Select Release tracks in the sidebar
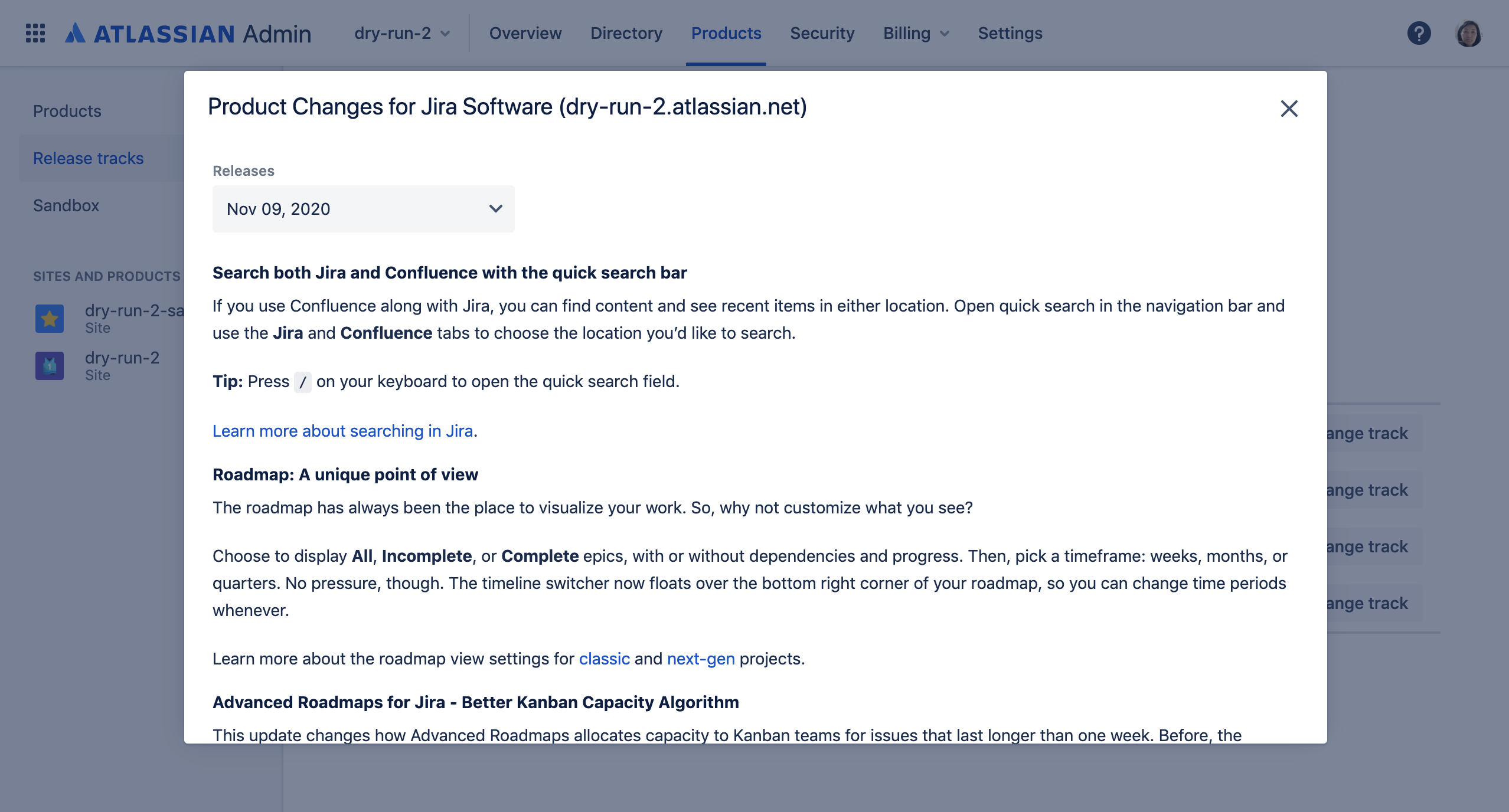Image resolution: width=1509 pixels, height=812 pixels. [x=89, y=158]
